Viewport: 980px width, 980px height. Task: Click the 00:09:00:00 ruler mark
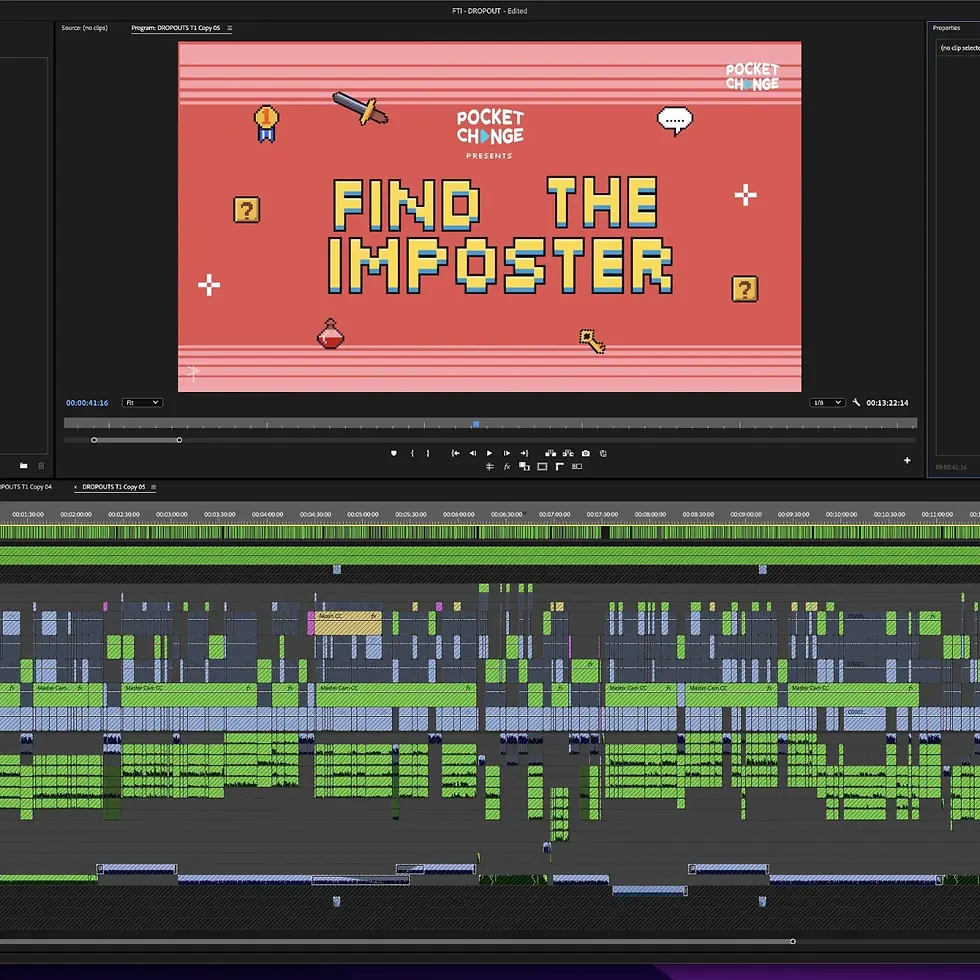point(746,514)
